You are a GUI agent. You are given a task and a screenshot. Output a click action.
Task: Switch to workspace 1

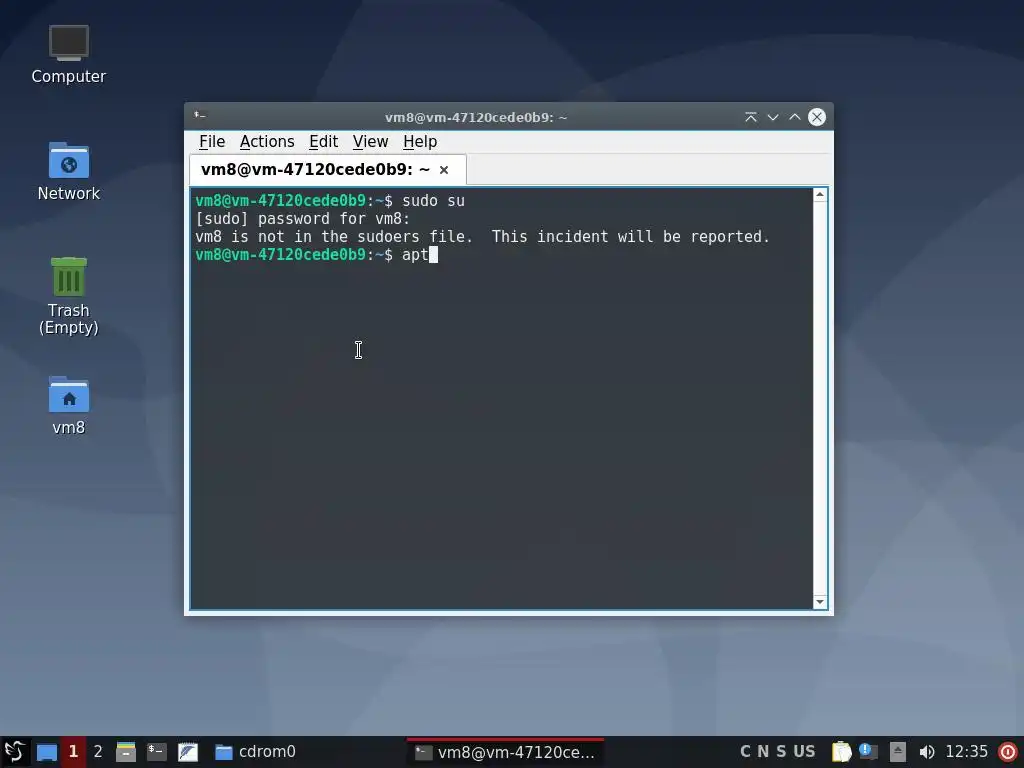coord(73,752)
